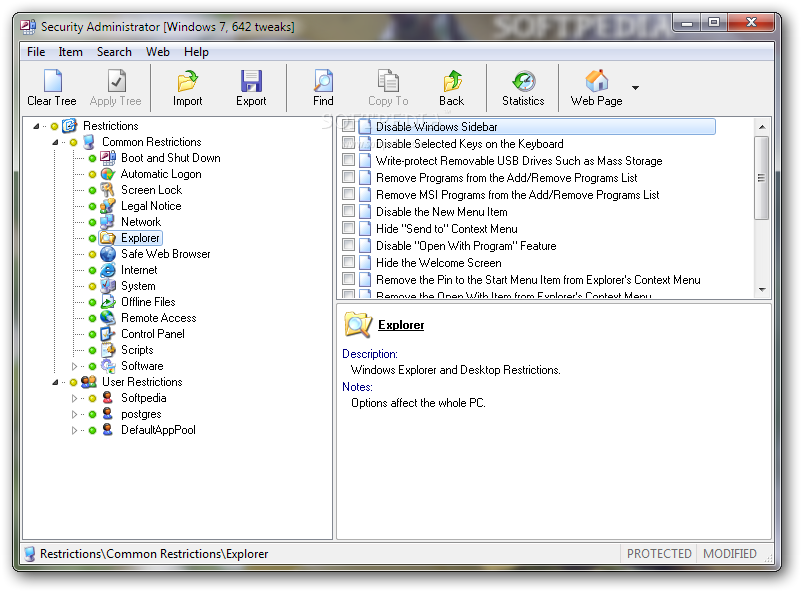Expand the Software tree node
Viewport: 802px width, 592px height.
(x=74, y=366)
